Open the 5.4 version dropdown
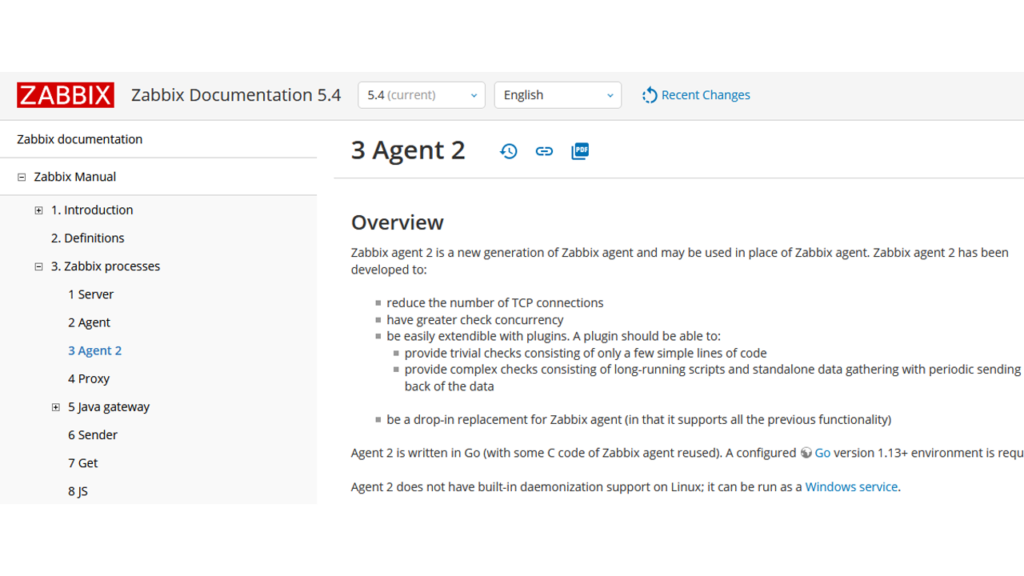 421,95
